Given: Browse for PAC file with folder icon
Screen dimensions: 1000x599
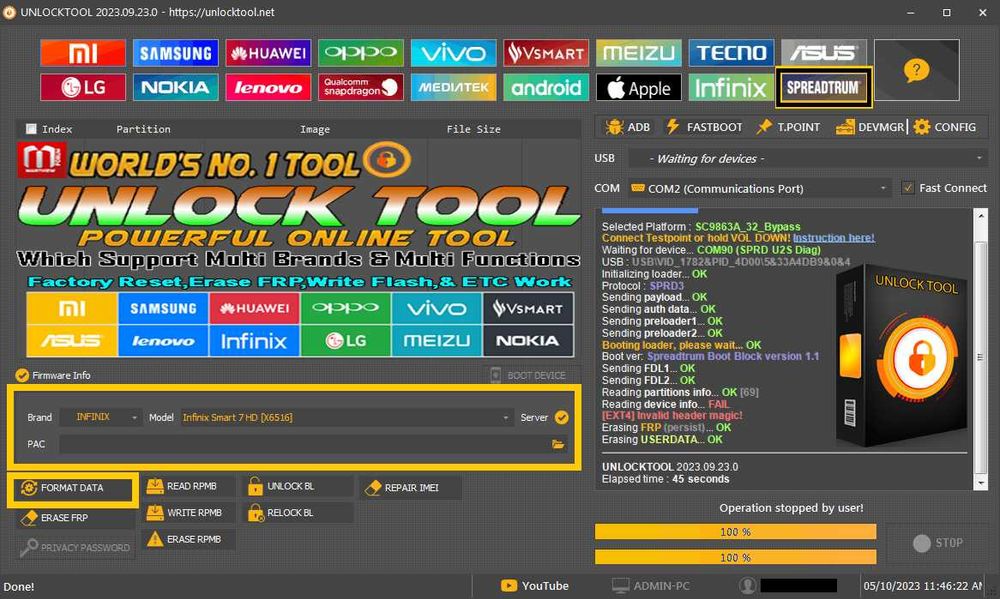Looking at the screenshot, I should point(558,444).
